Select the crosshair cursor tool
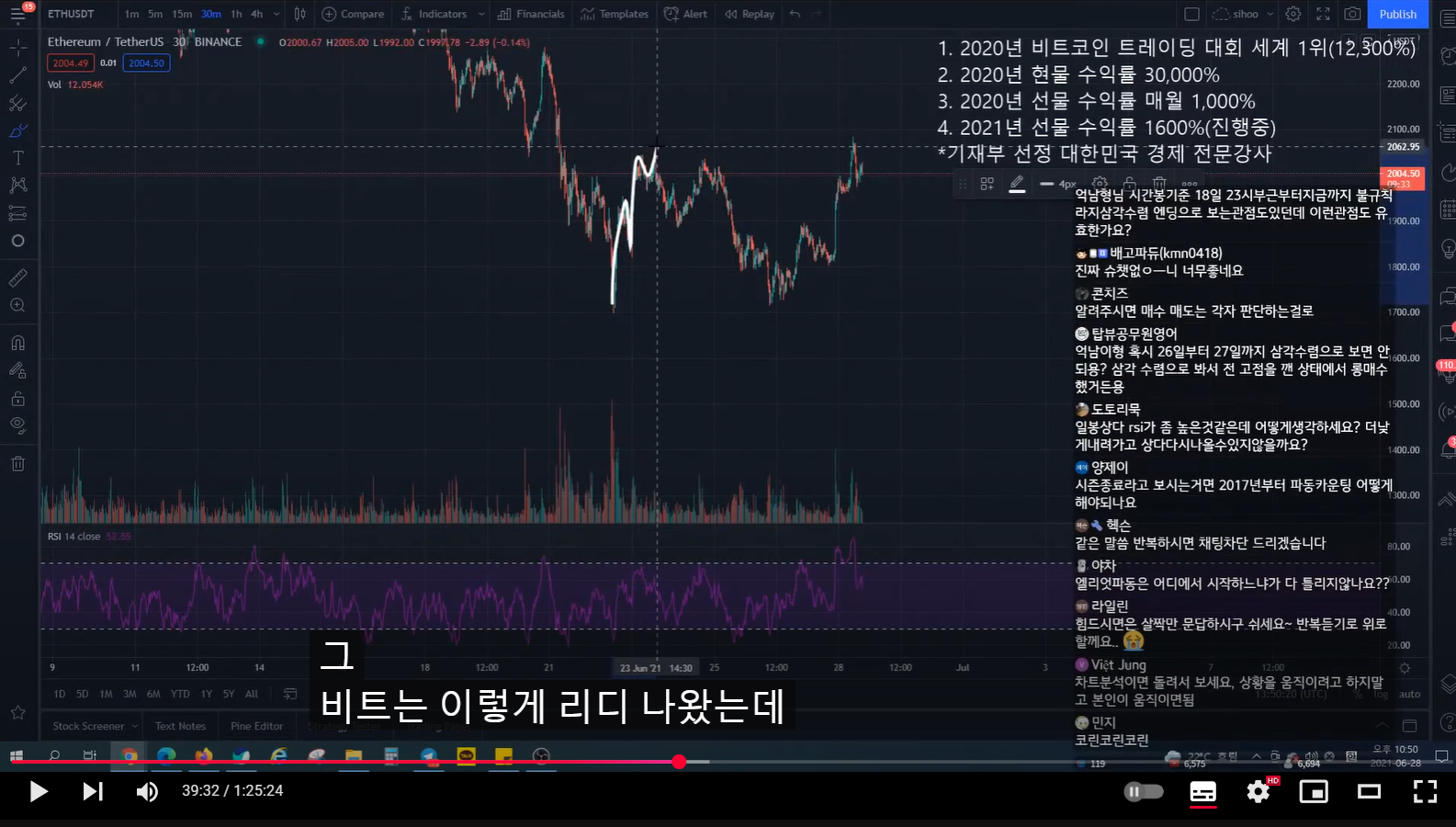Screen dimensions: 1456x827 pos(17,46)
